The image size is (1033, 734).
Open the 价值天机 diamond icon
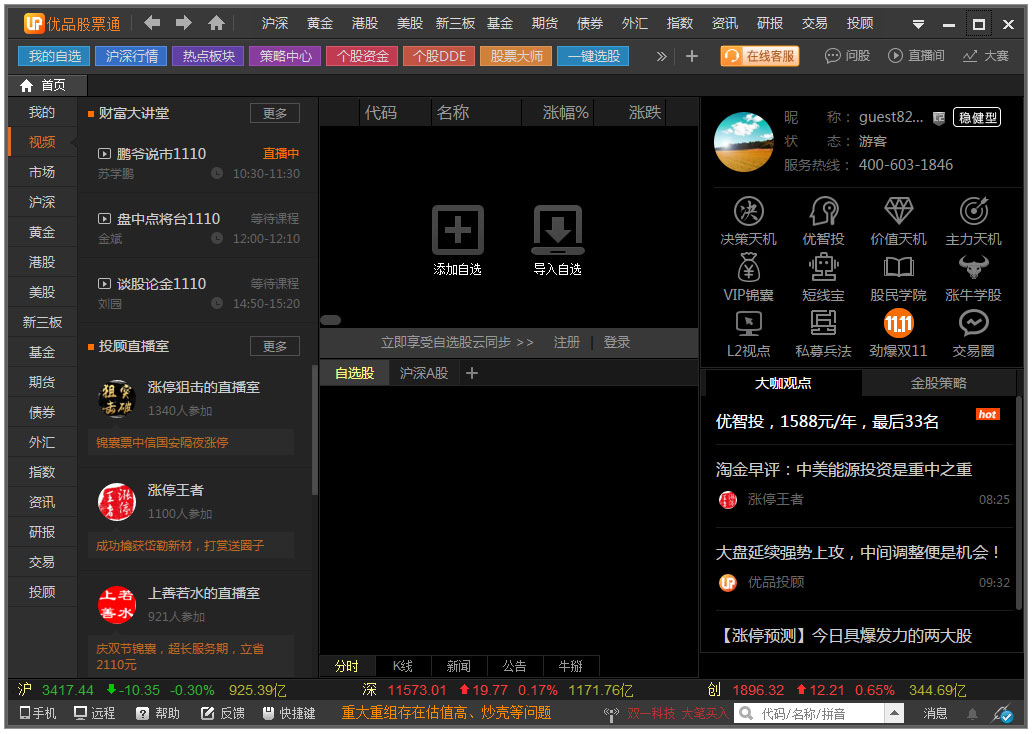[x=898, y=212]
